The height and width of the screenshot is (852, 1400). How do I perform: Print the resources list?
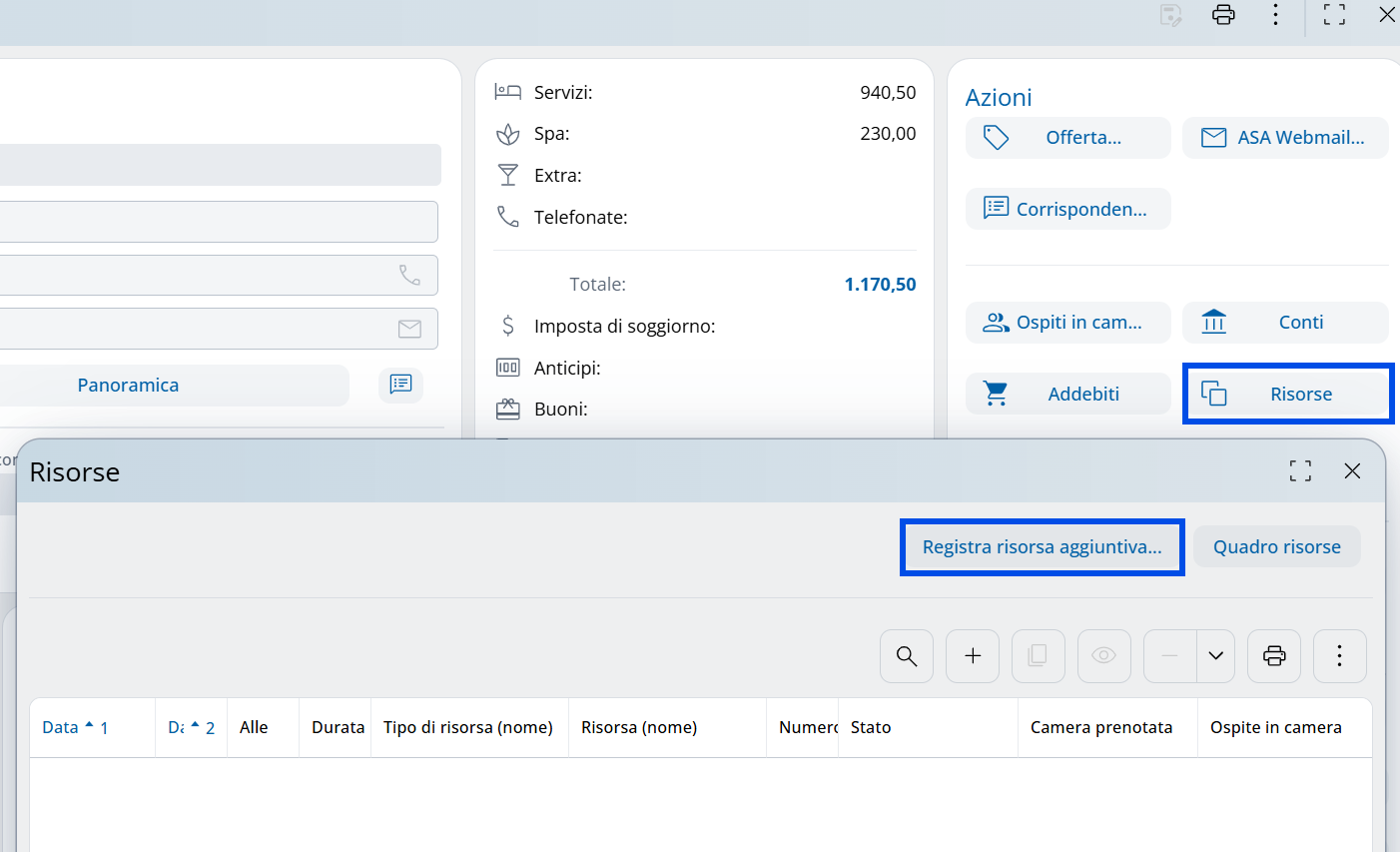[x=1274, y=656]
